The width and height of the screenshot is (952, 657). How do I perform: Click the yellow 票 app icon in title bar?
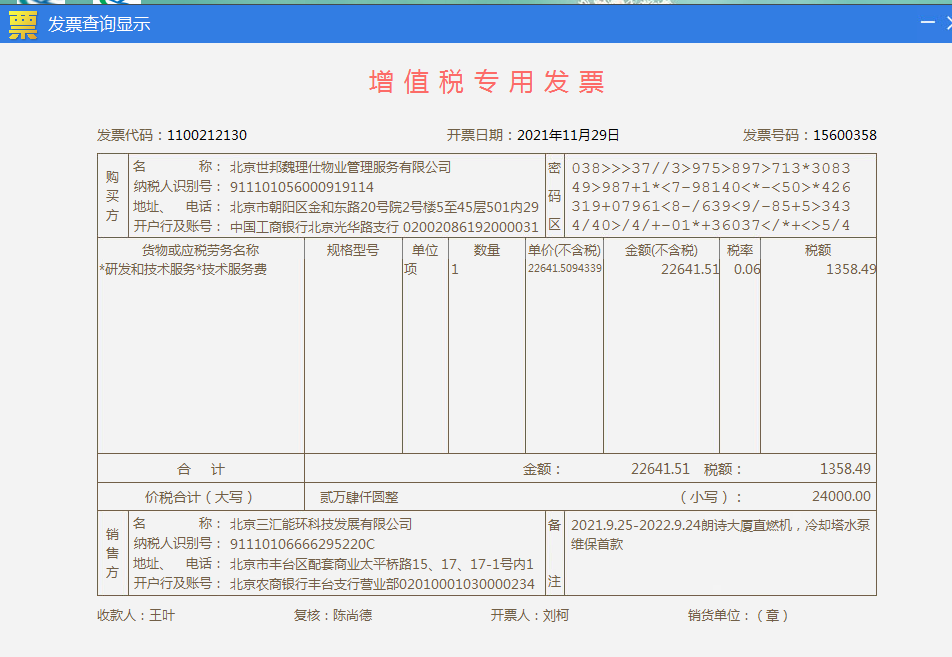click(22, 24)
